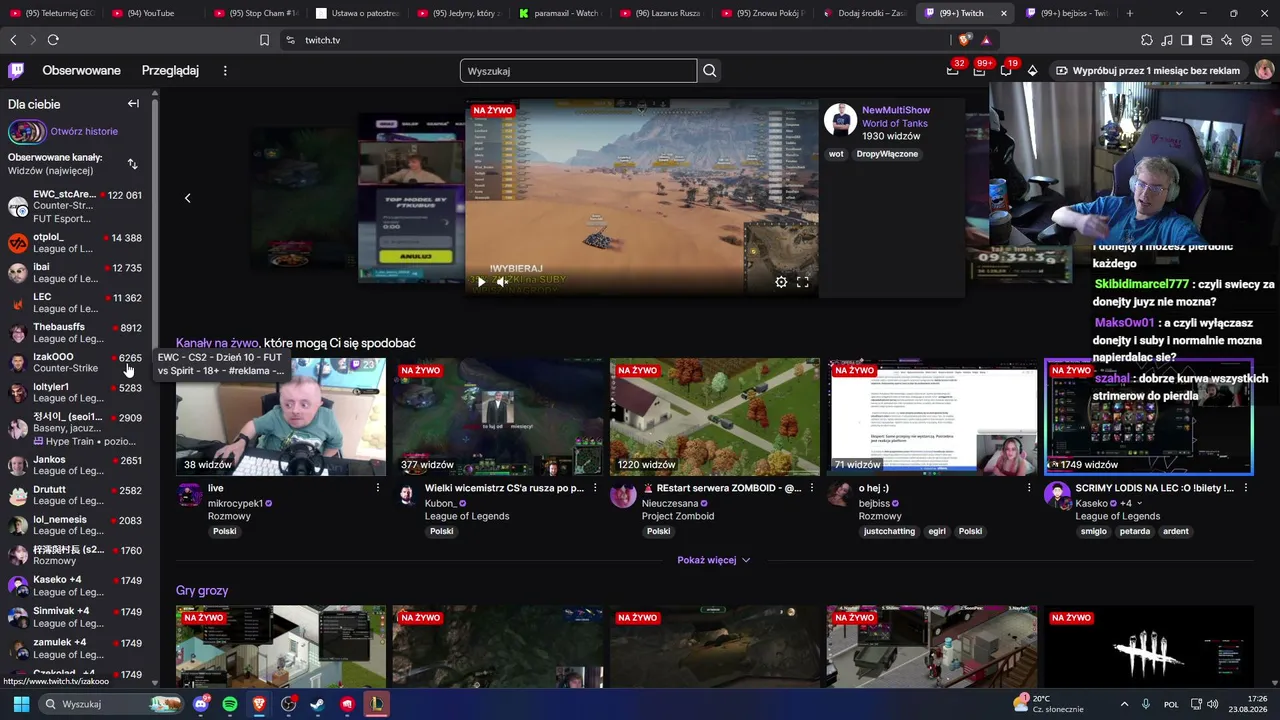Click the Brave VPN shield icon
The height and width of the screenshot is (720, 1280).
tap(1247, 40)
